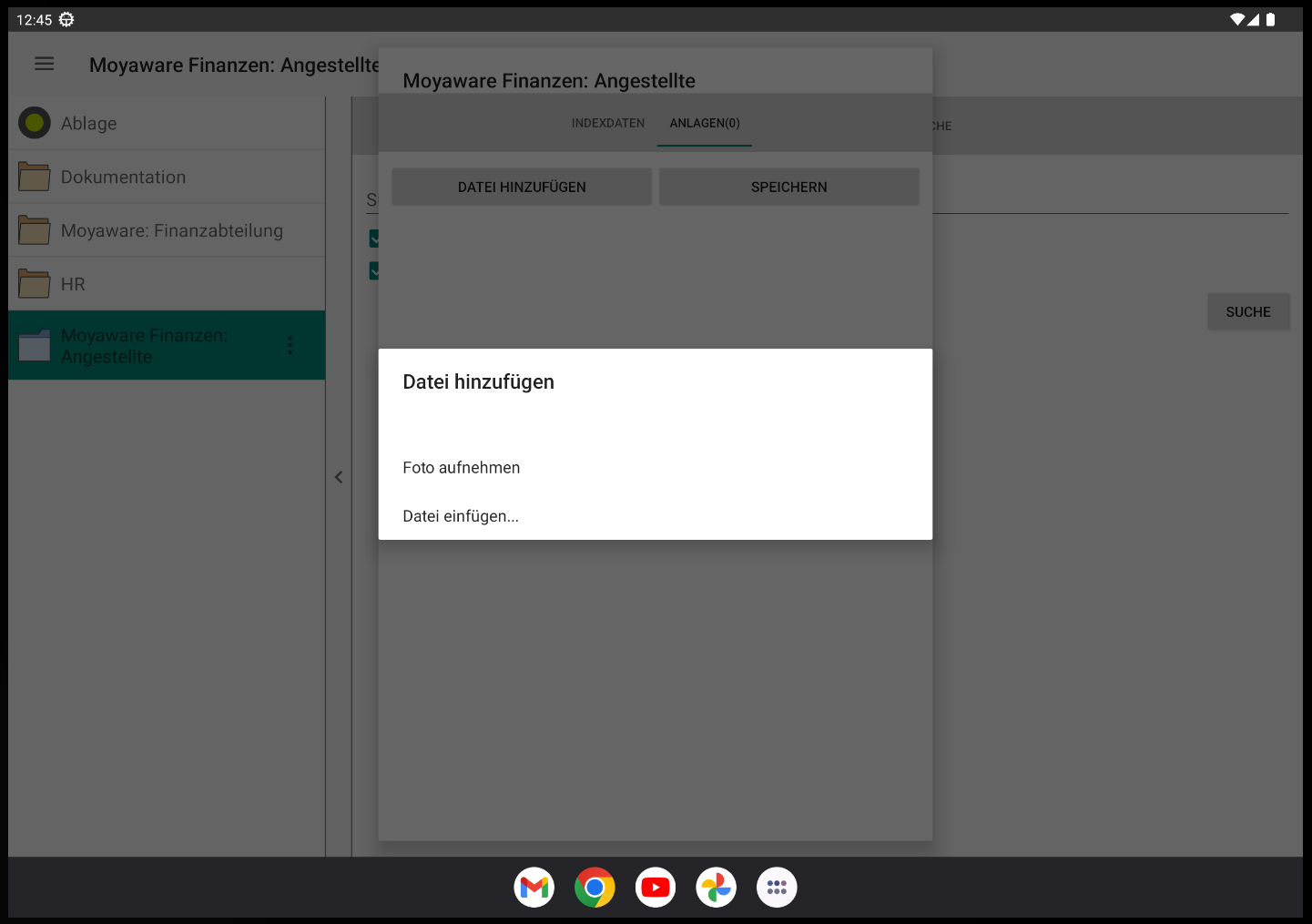Click the Moyaware Finanzen: Angestellte folder icon
Screen dimensions: 1312x924
35,346
